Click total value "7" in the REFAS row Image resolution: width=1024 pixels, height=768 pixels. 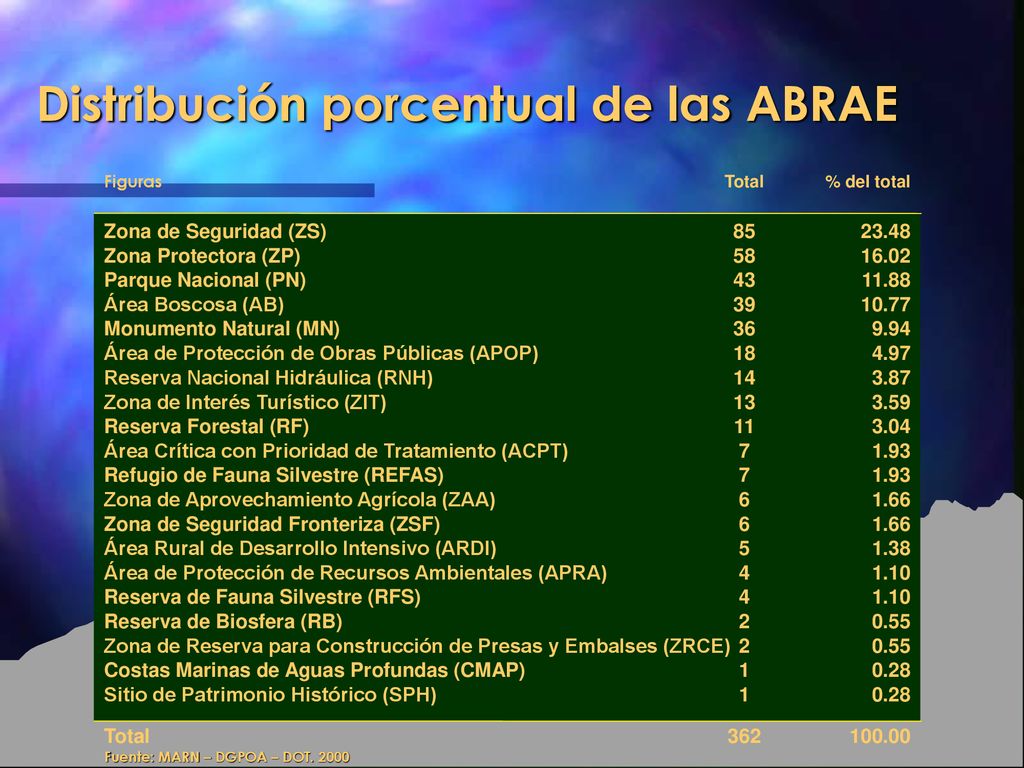(x=744, y=475)
